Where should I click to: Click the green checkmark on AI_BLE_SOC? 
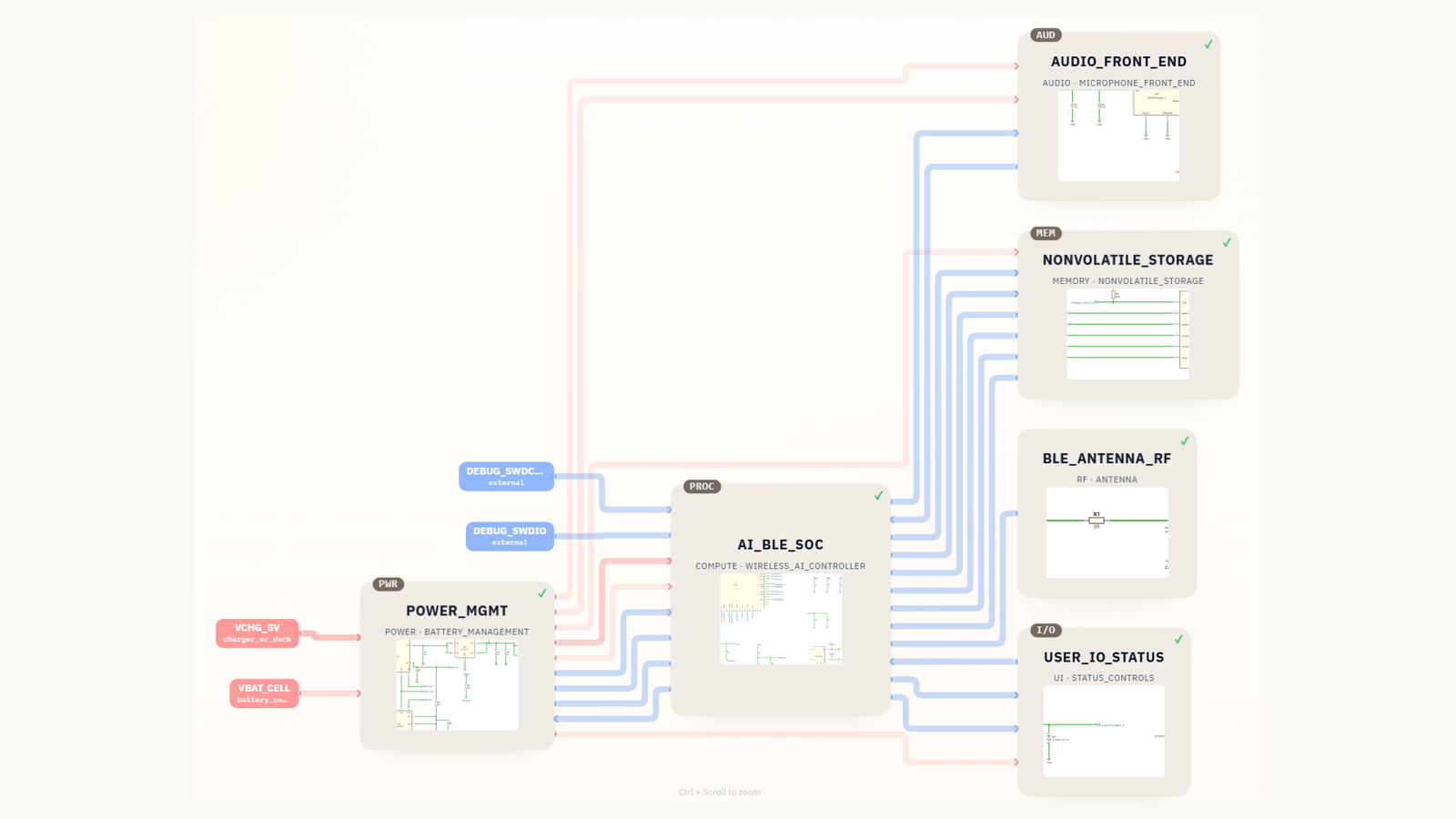879,496
